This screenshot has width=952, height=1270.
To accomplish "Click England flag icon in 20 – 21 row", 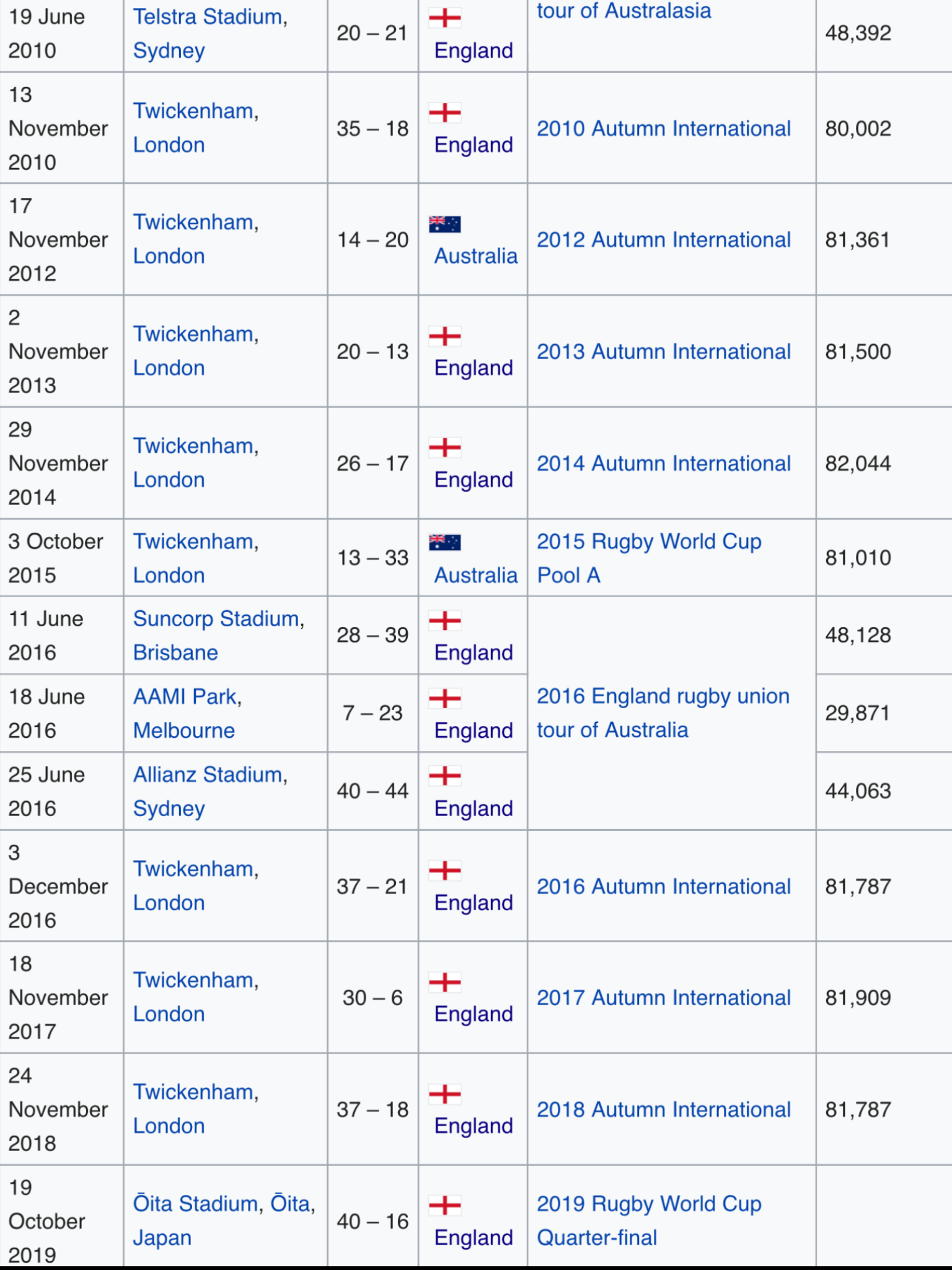I will click(x=444, y=18).
